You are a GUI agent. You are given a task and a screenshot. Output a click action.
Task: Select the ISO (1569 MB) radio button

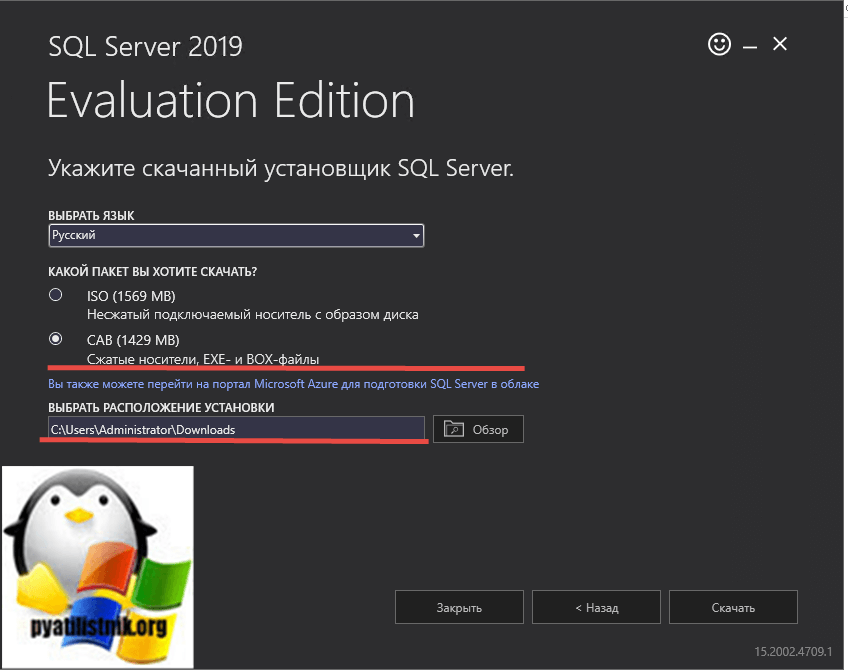[56, 295]
